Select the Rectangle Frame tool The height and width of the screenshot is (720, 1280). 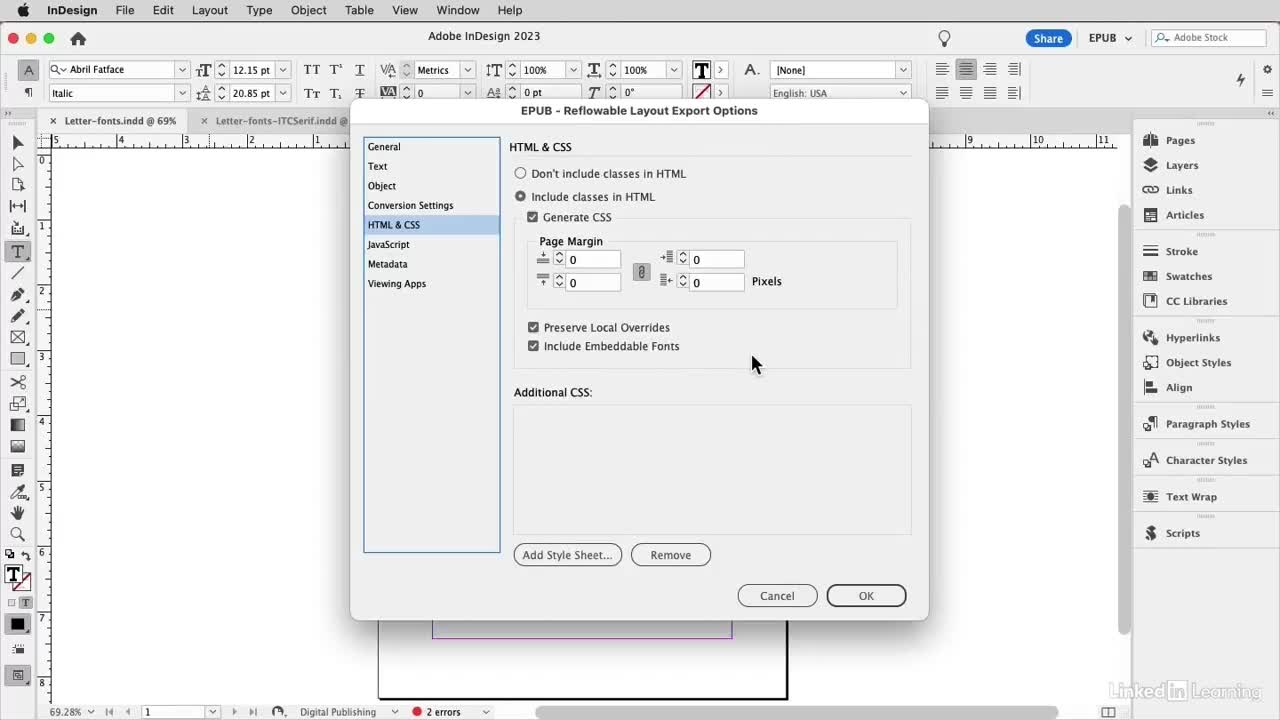pyautogui.click(x=17, y=338)
